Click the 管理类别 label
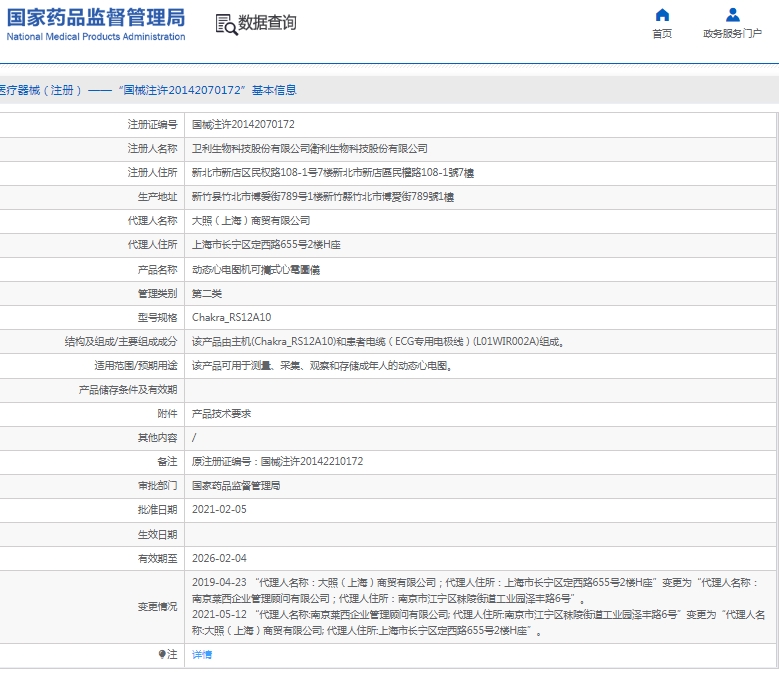Image resolution: width=779 pixels, height=673 pixels. pos(157,294)
